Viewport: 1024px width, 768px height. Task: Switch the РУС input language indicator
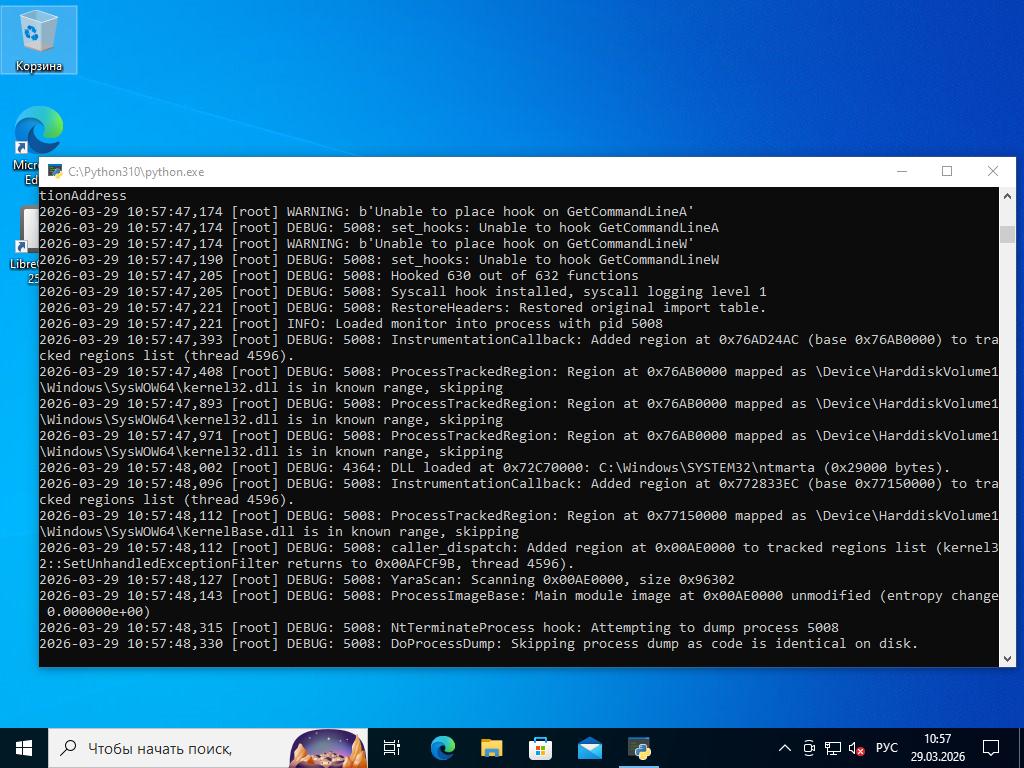886,748
